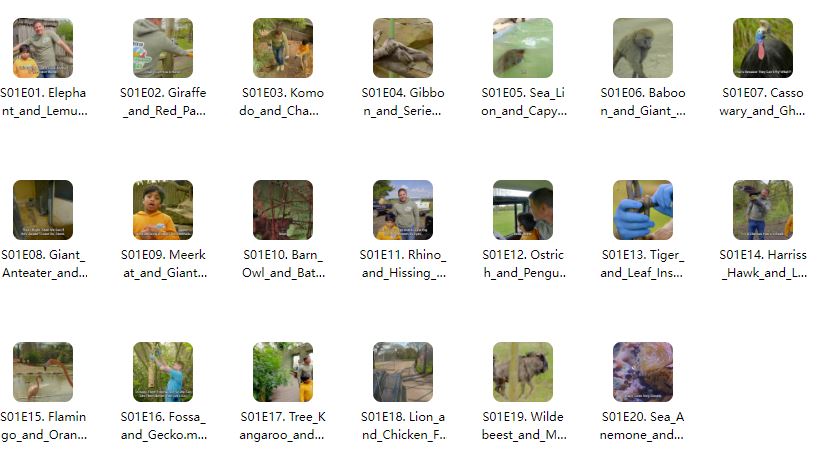The width and height of the screenshot is (824, 471).
Task: Click the S01E04 Gibbon video thumbnail
Action: 403,48
